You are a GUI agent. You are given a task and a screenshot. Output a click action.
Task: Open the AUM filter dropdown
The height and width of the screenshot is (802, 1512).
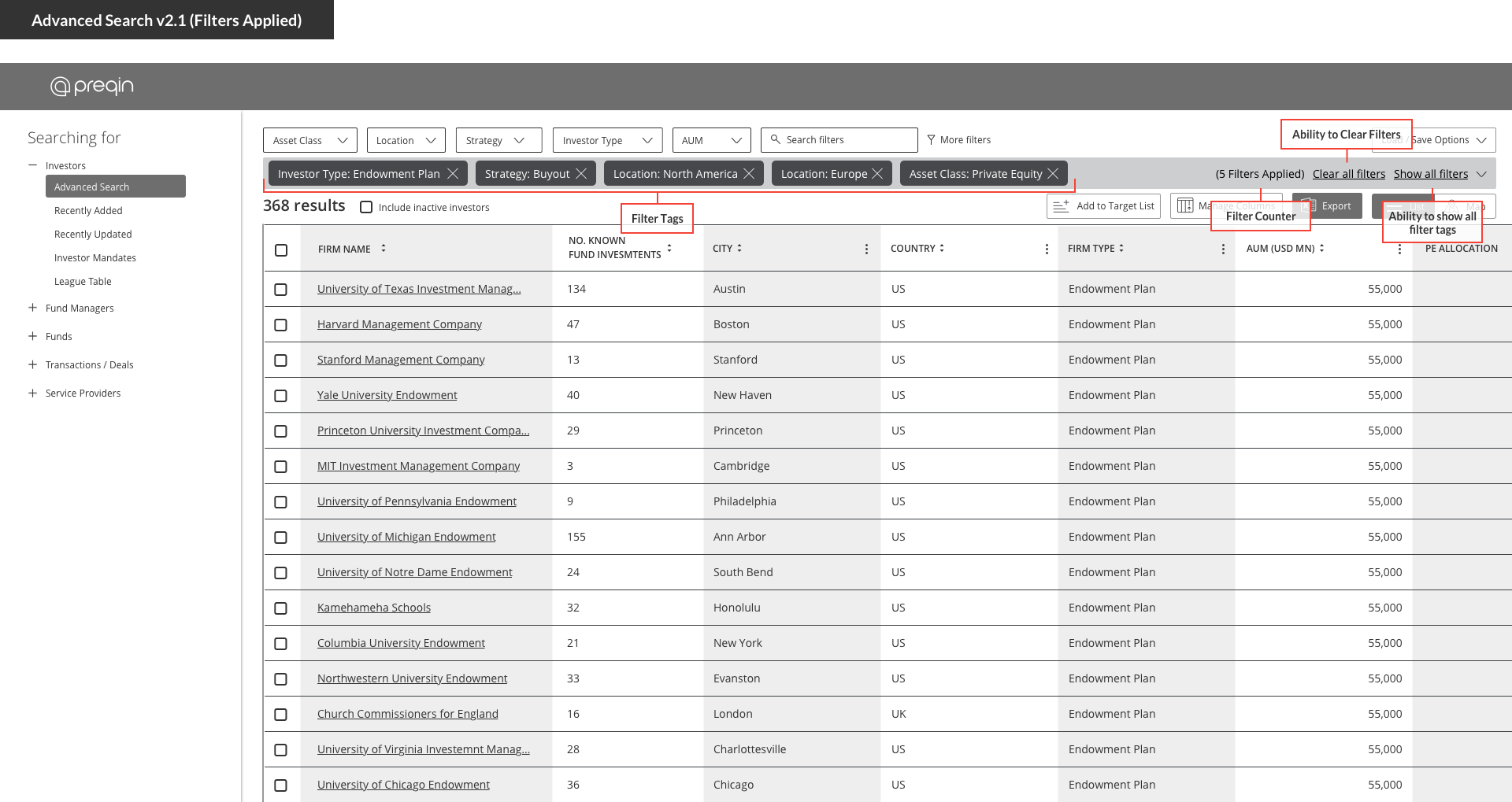(x=711, y=140)
